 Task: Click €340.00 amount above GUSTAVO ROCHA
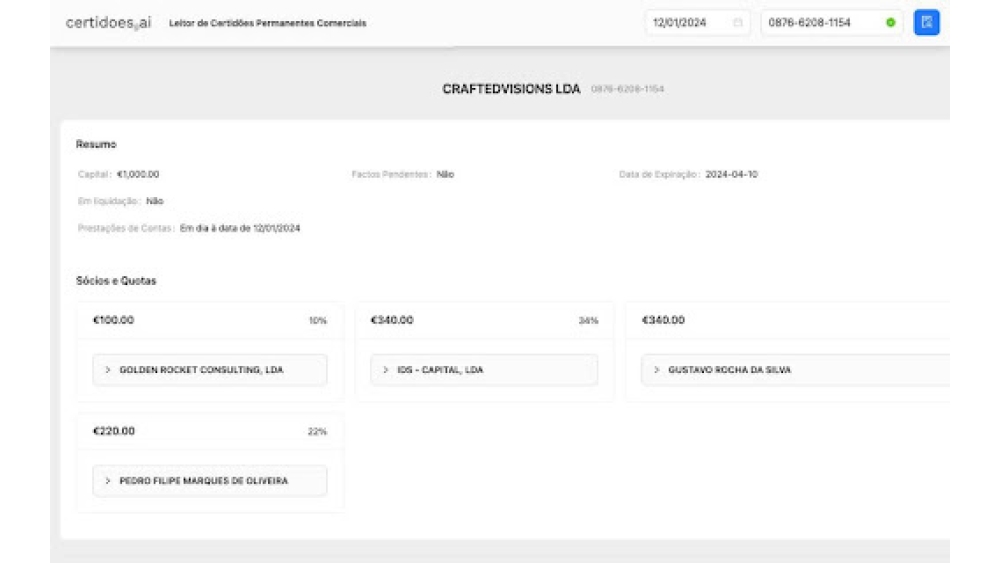(663, 320)
